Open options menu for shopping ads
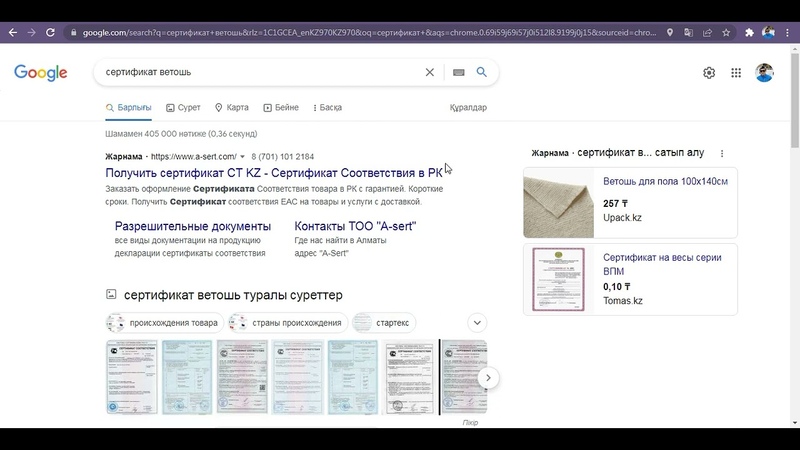 coord(721,153)
